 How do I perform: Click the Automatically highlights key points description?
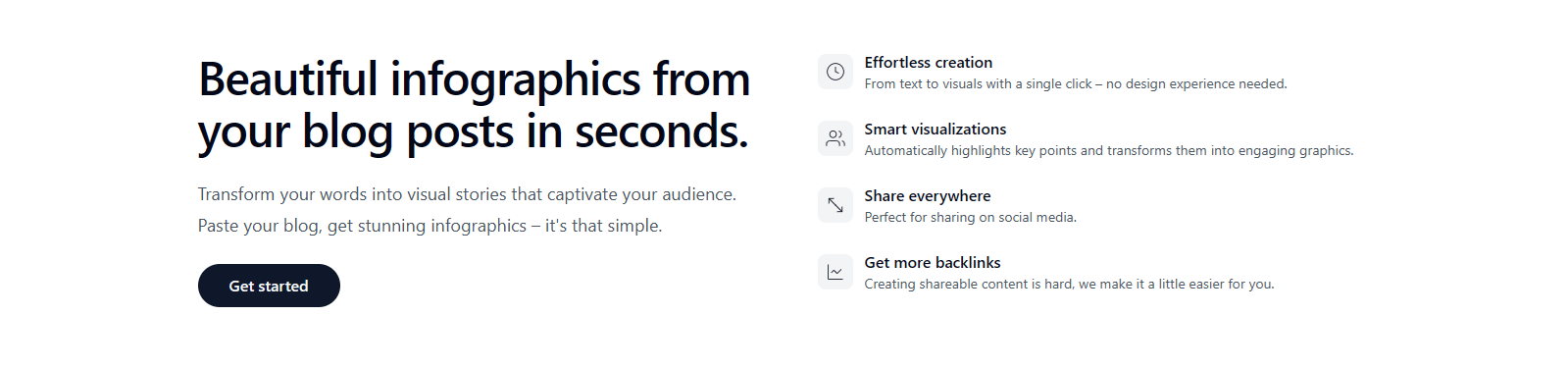click(x=1109, y=151)
